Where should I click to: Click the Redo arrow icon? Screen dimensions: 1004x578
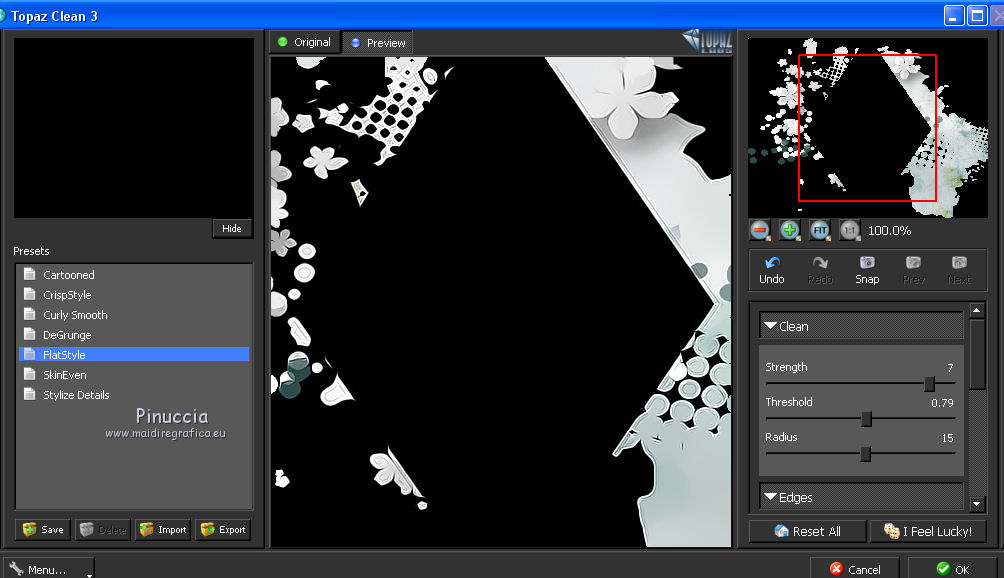coord(820,262)
